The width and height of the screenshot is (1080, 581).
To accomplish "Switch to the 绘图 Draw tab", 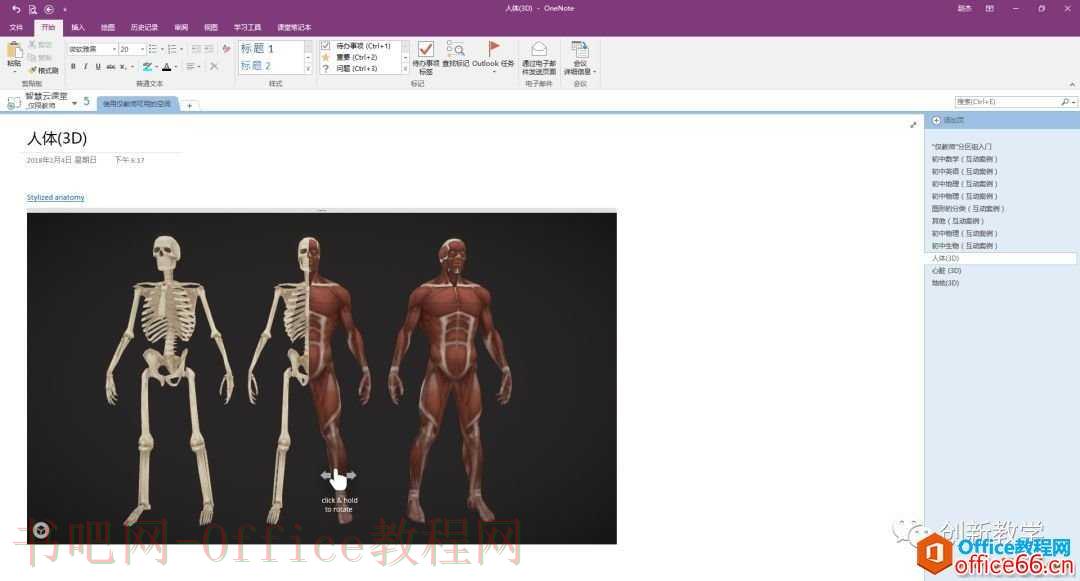I will pyautogui.click(x=108, y=28).
